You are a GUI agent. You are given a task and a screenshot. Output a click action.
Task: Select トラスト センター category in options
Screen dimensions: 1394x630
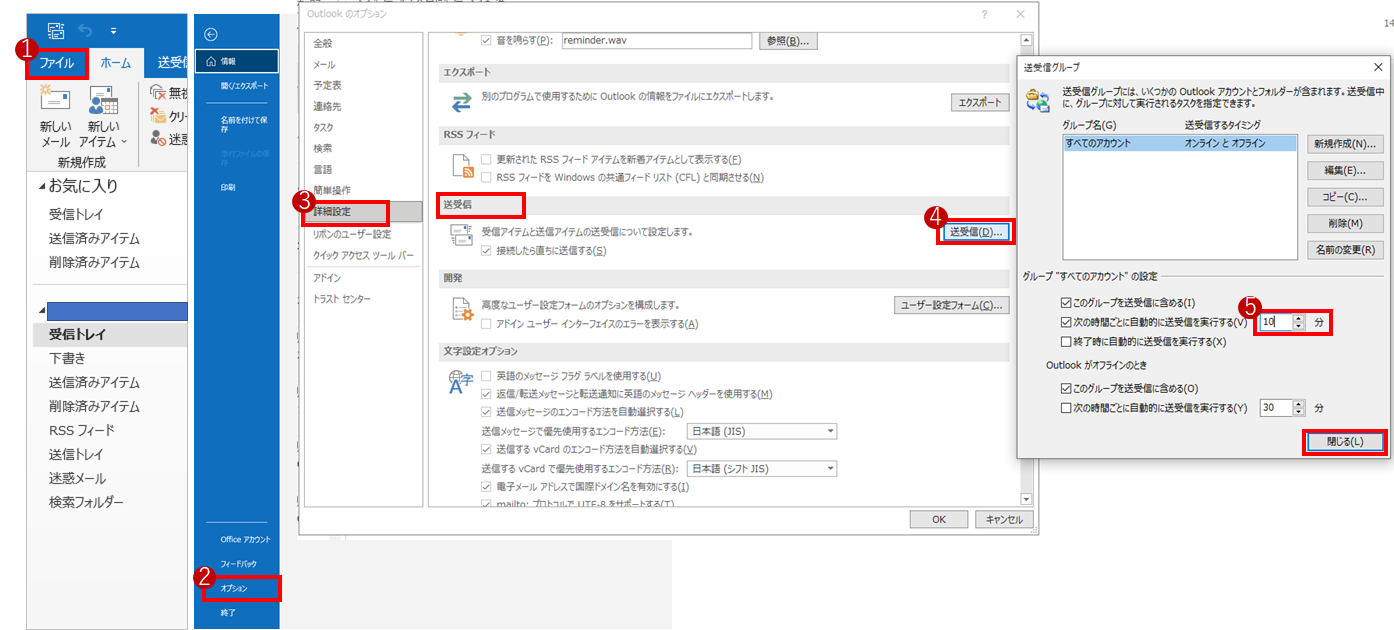342,299
